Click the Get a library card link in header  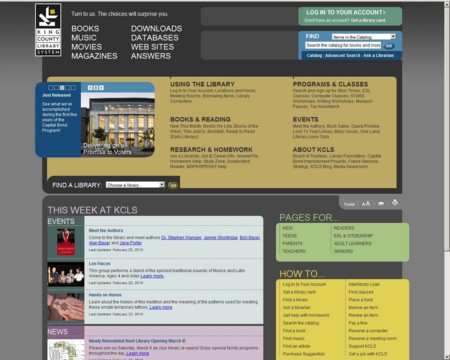coord(368,20)
